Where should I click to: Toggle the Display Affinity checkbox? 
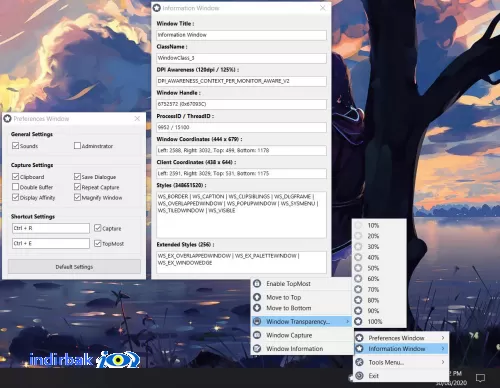(15, 197)
